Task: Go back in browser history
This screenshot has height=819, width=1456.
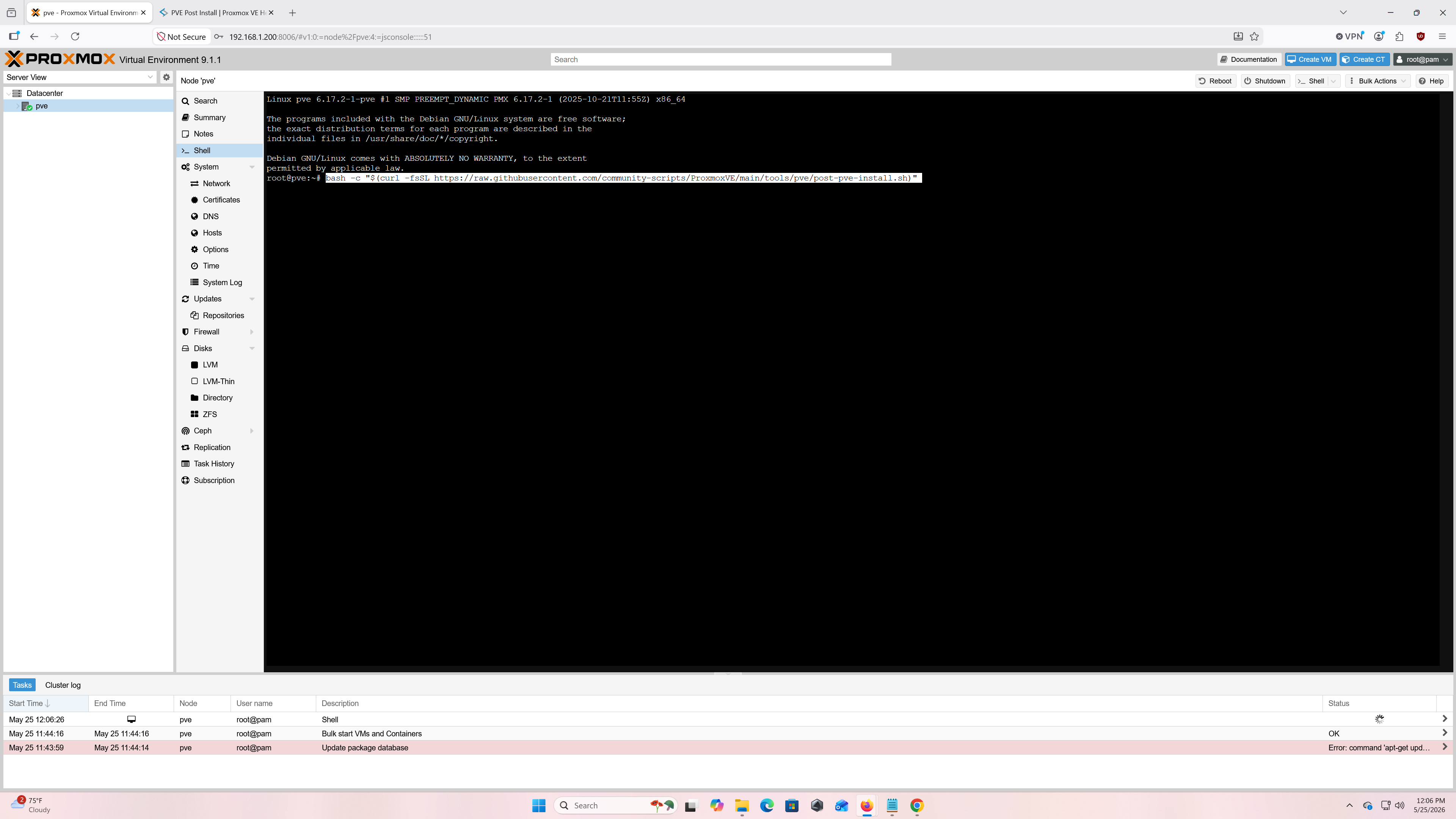Action: pyautogui.click(x=34, y=37)
